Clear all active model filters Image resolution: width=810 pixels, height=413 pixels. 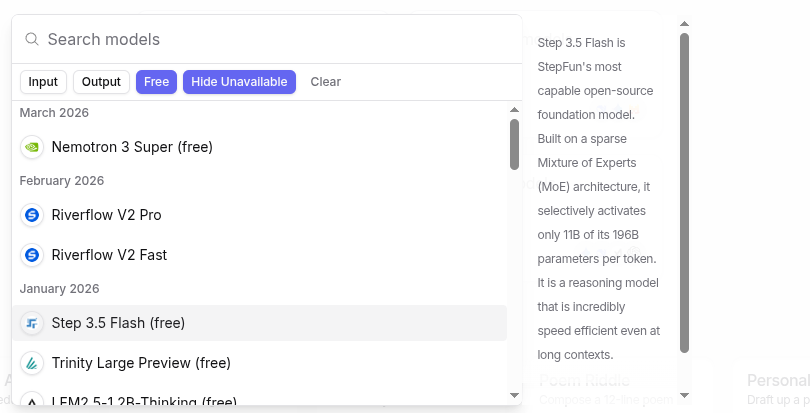(x=325, y=82)
